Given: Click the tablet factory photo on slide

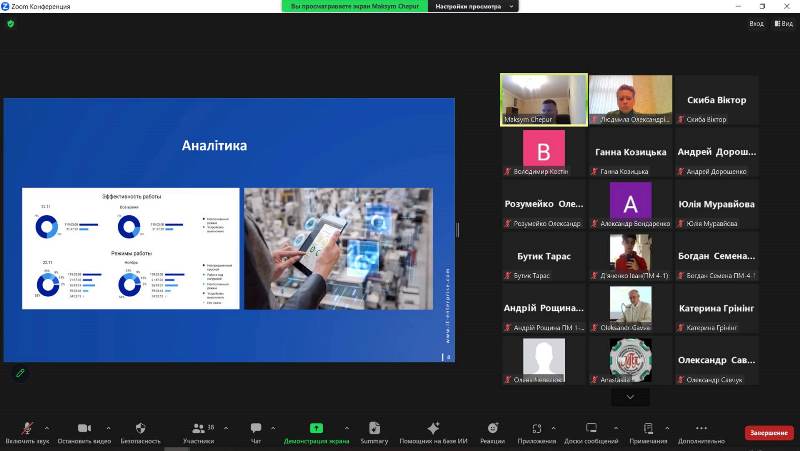Looking at the screenshot, I should 338,248.
